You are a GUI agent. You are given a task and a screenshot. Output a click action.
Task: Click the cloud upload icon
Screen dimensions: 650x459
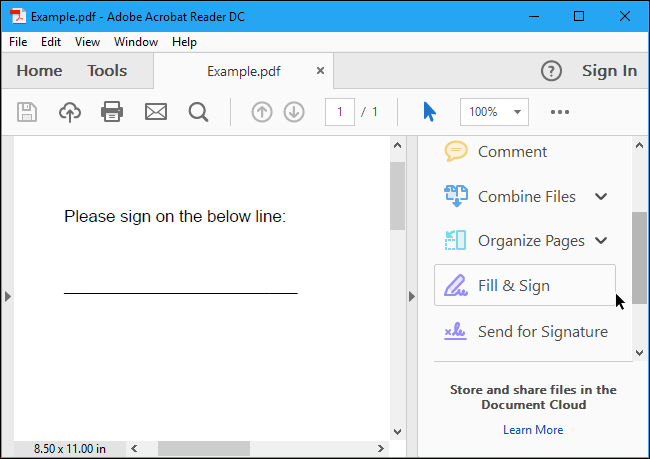click(x=70, y=112)
